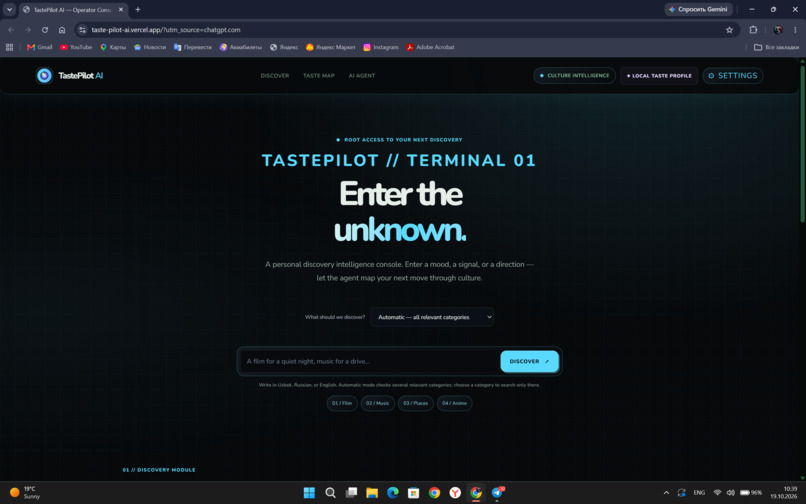The image size is (806, 504).
Task: Go to the browser Home icon
Action: pyautogui.click(x=62, y=30)
